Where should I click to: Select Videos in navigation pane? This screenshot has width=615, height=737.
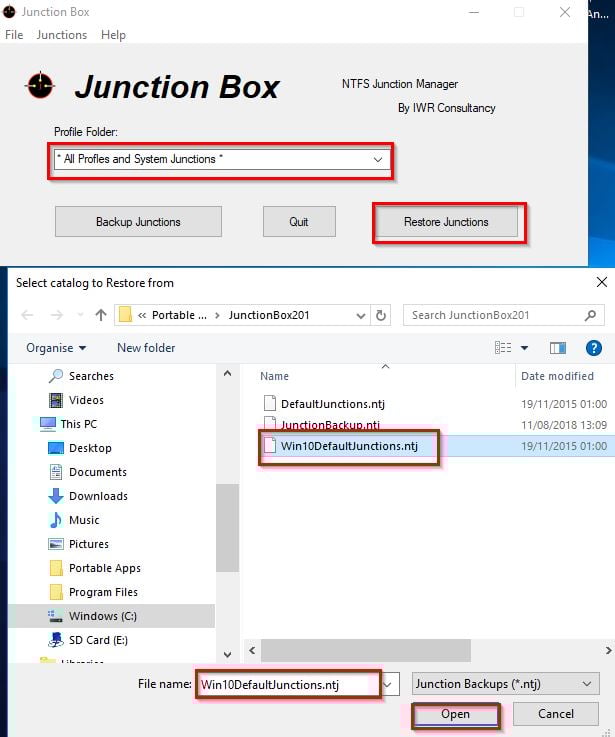coord(86,400)
